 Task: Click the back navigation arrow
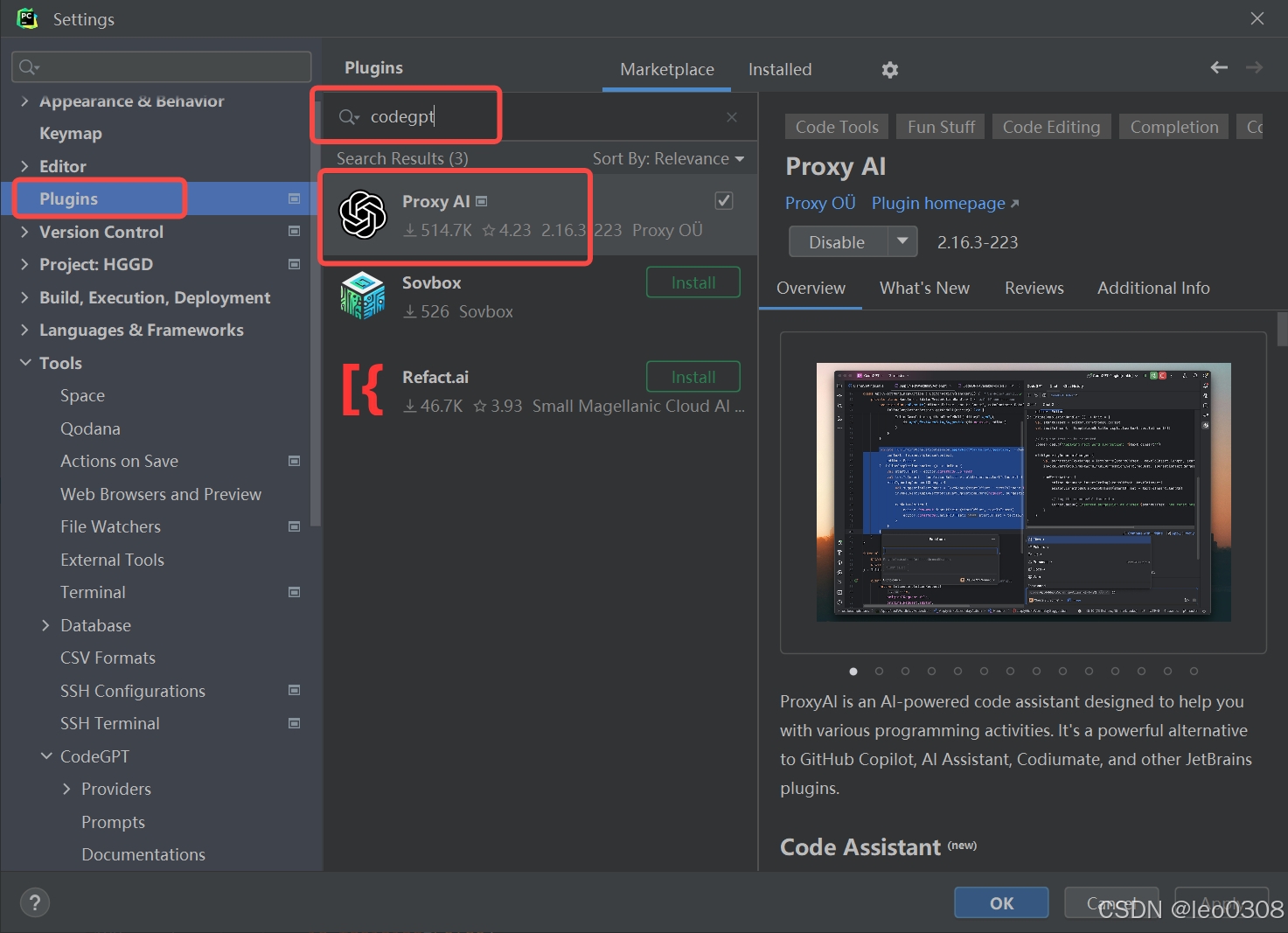(x=1218, y=67)
